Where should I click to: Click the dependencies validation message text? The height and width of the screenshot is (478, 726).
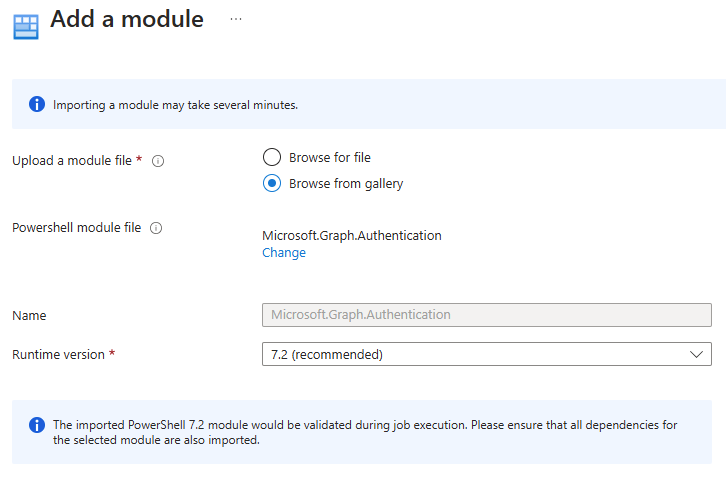pos(365,432)
